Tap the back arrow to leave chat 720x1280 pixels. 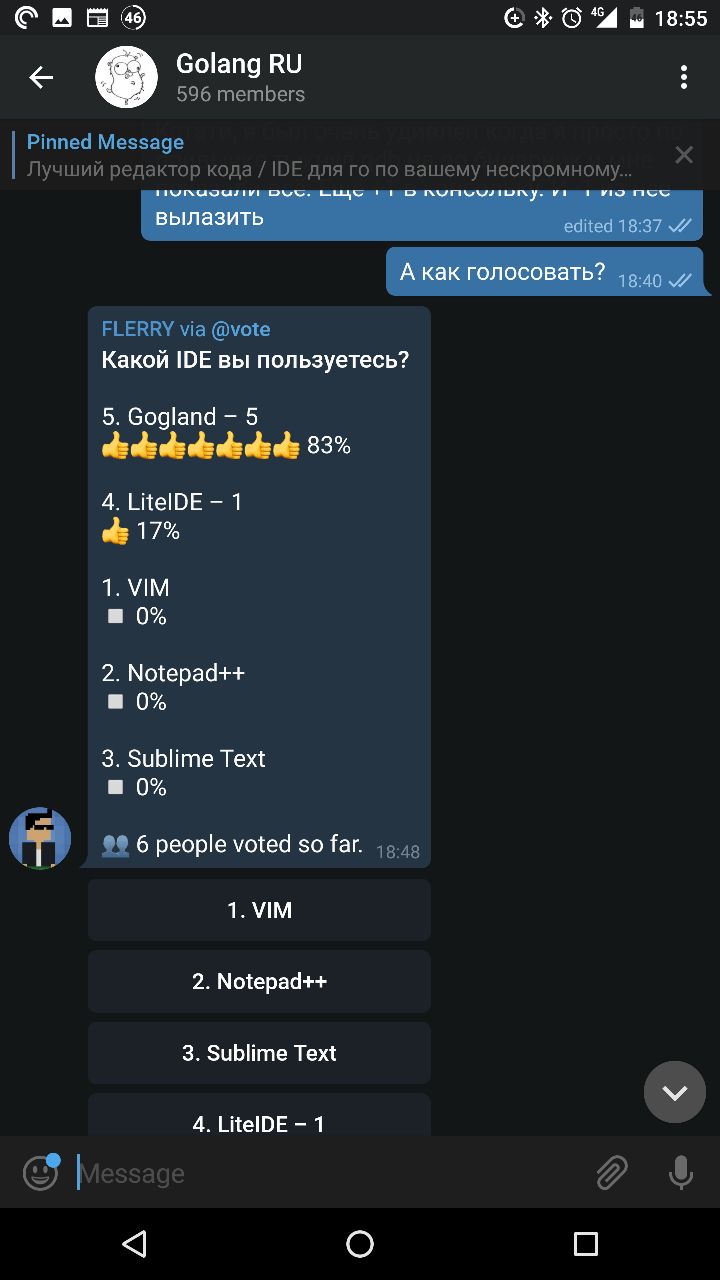coord(41,77)
